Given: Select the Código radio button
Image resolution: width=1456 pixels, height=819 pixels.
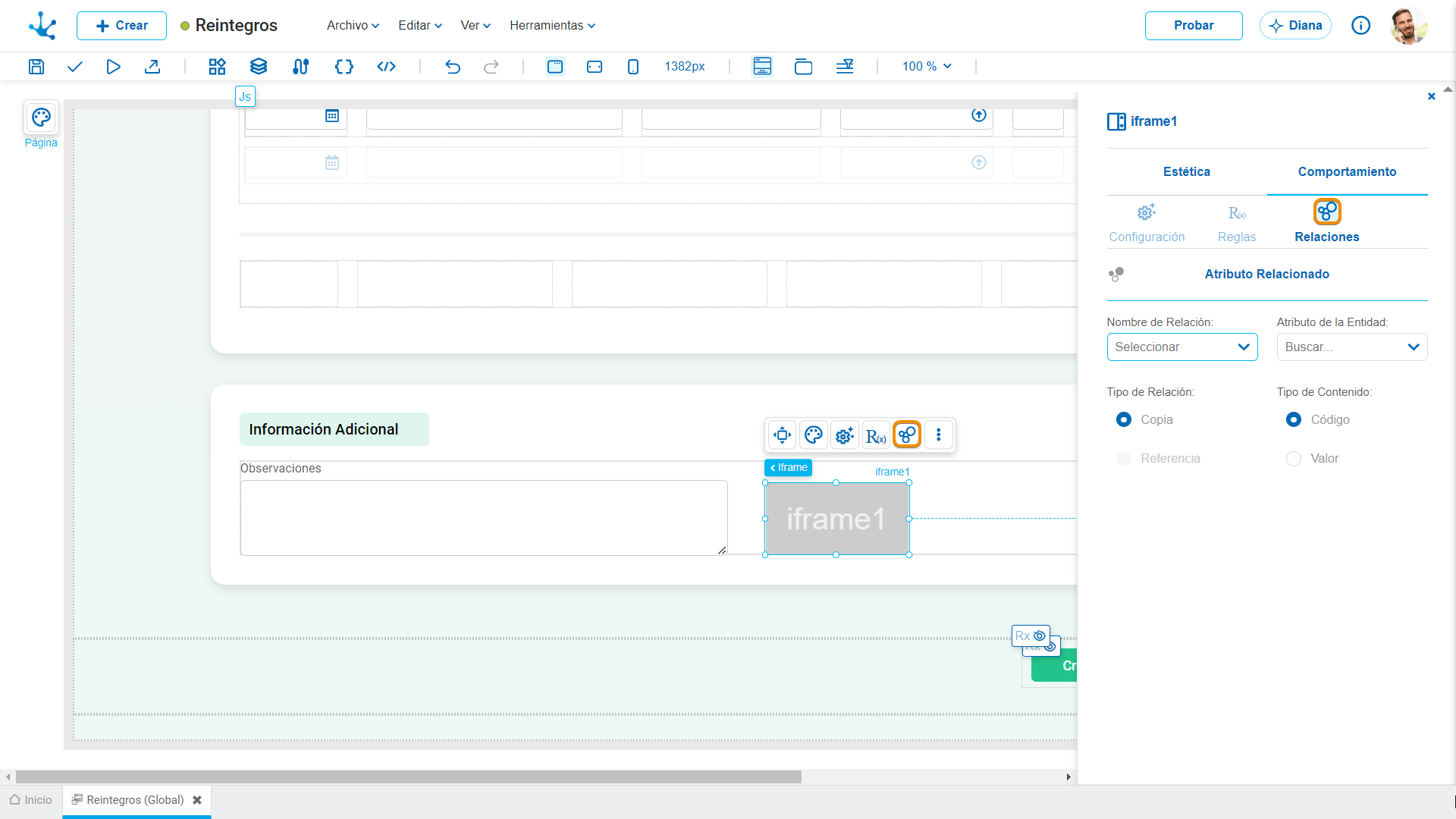Looking at the screenshot, I should pyautogui.click(x=1294, y=419).
